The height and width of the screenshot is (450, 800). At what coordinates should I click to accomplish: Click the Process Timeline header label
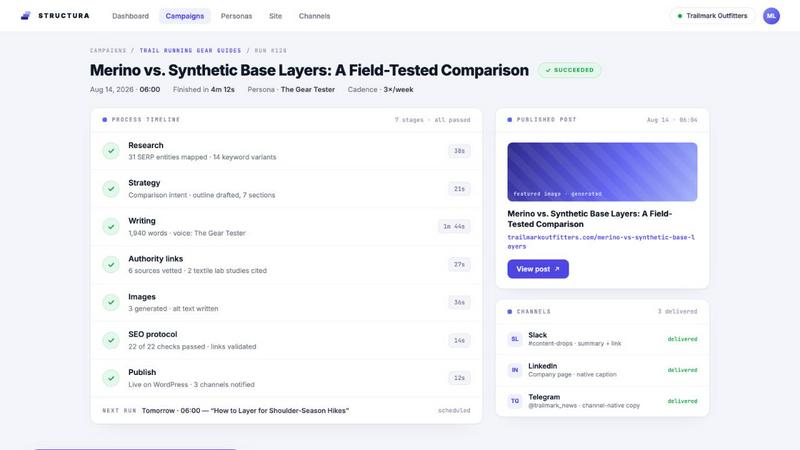point(146,120)
